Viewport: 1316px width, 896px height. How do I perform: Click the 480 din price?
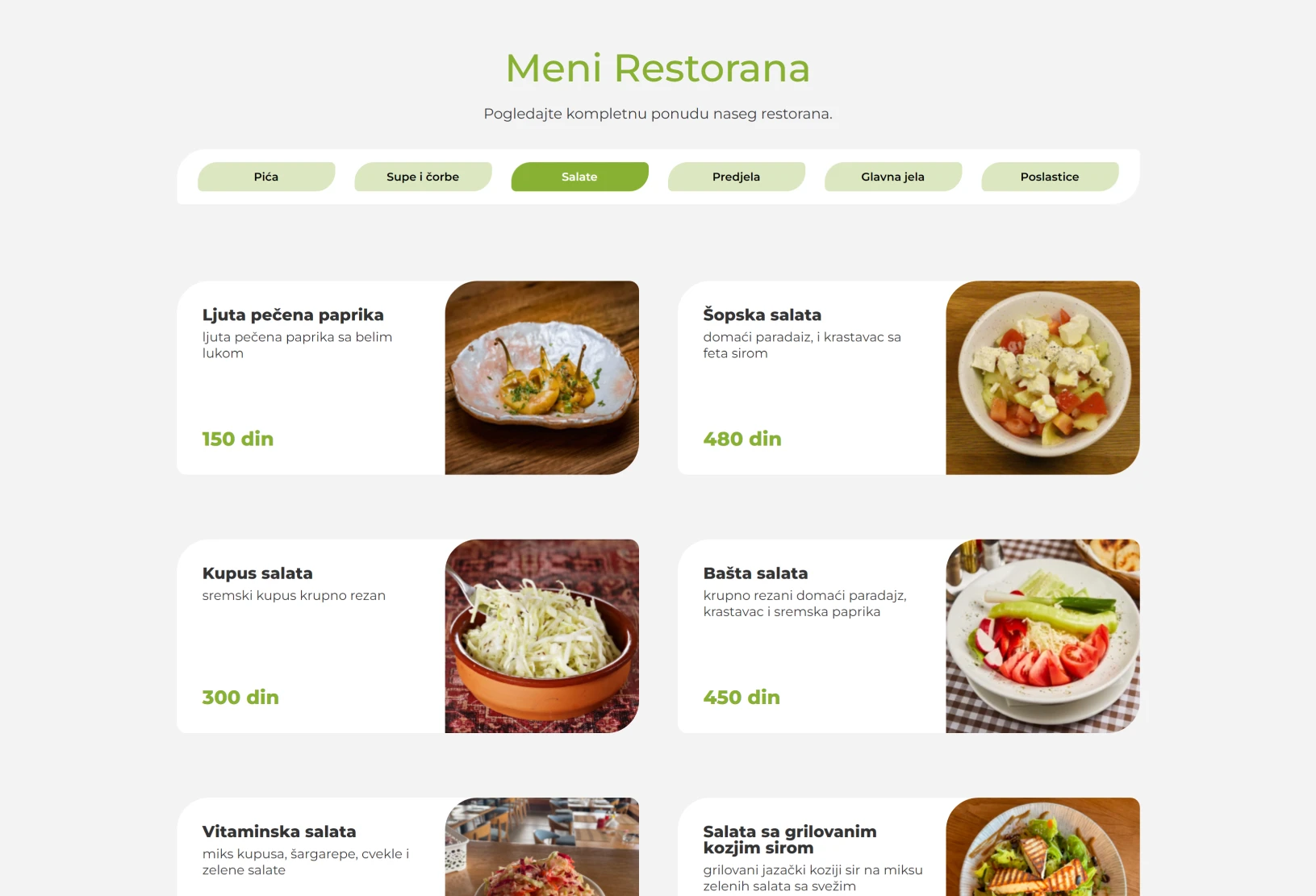pos(742,439)
